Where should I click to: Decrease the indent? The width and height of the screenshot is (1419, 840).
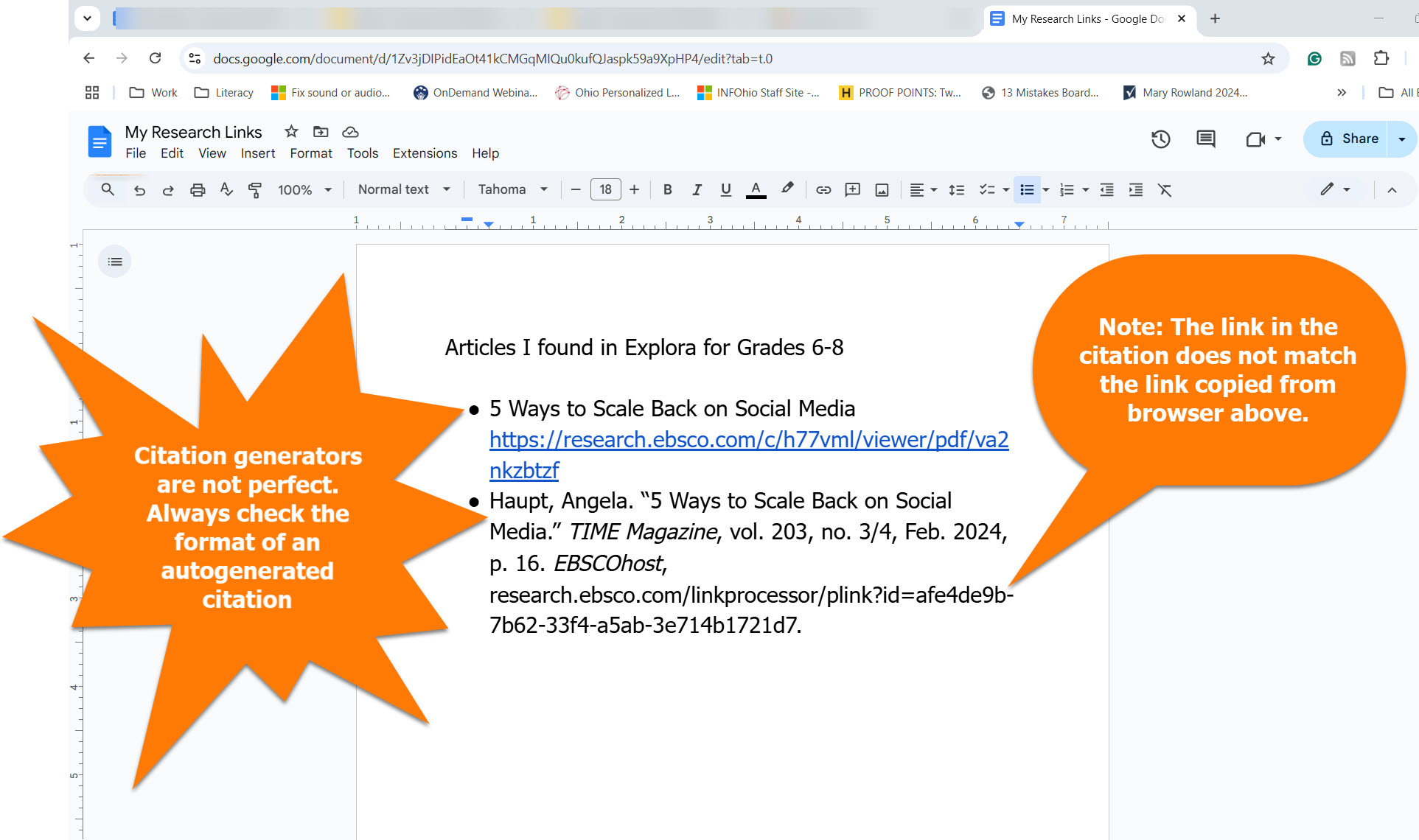[1106, 189]
